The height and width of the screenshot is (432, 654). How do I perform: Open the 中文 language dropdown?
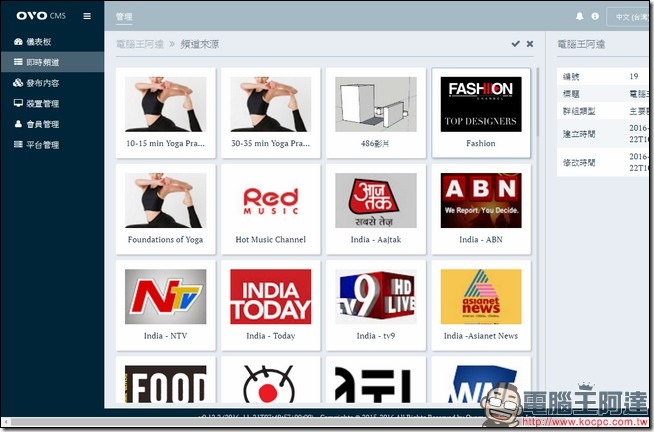[x=629, y=17]
